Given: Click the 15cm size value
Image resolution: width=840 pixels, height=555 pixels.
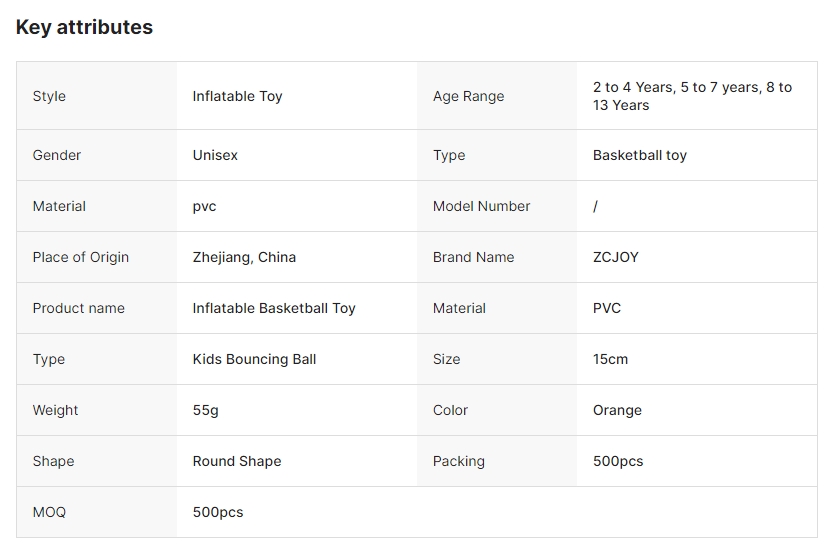Looking at the screenshot, I should pyautogui.click(x=610, y=359).
